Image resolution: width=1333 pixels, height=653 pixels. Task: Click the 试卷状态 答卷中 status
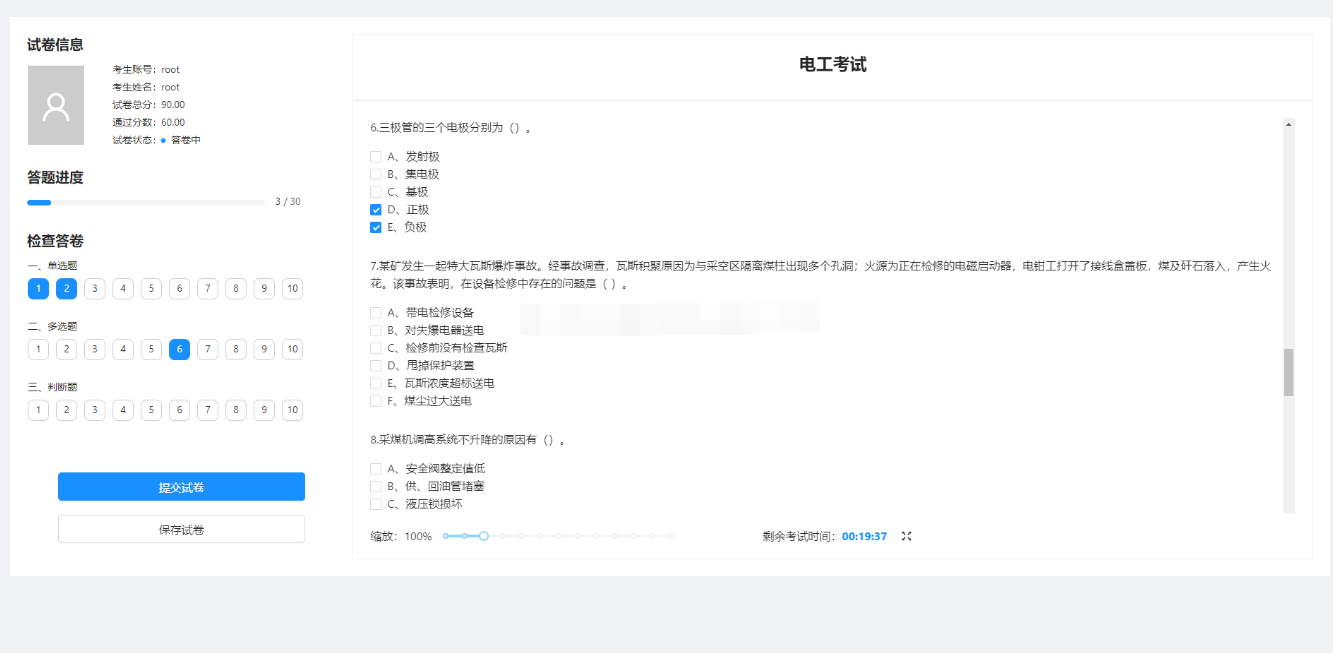point(157,140)
